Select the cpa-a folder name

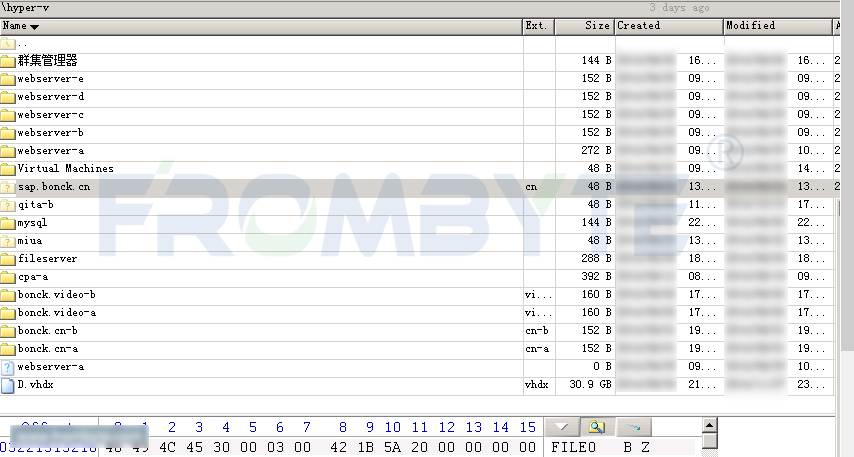click(33, 277)
